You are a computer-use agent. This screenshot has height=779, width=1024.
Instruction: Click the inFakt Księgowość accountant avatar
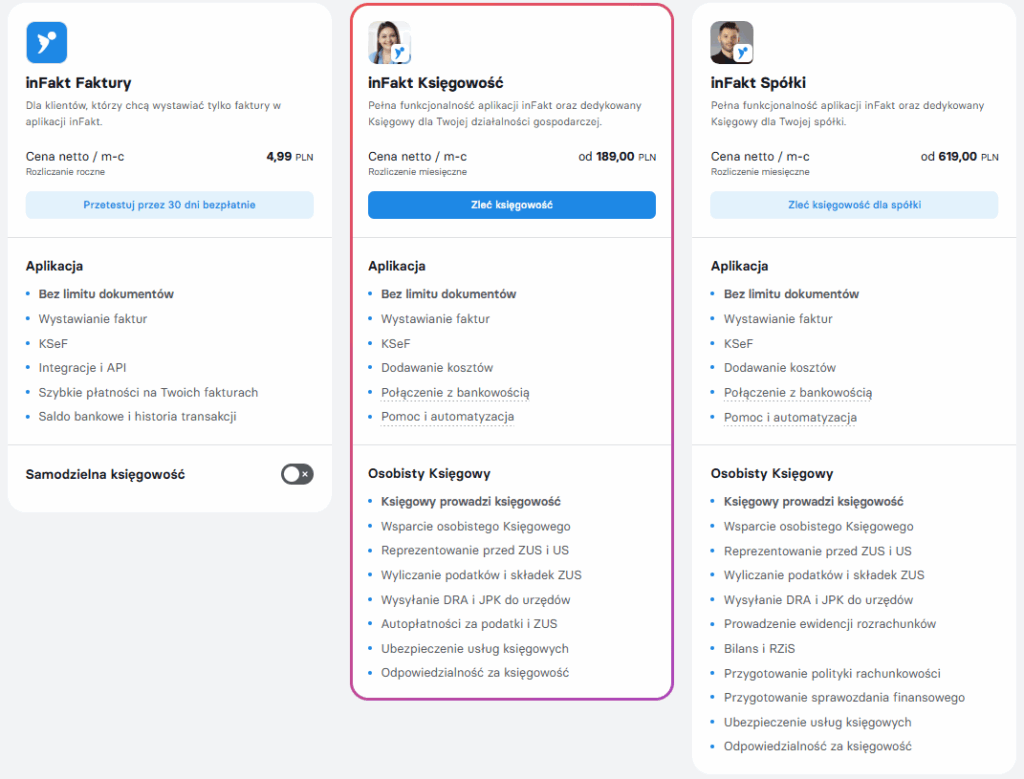click(x=389, y=43)
